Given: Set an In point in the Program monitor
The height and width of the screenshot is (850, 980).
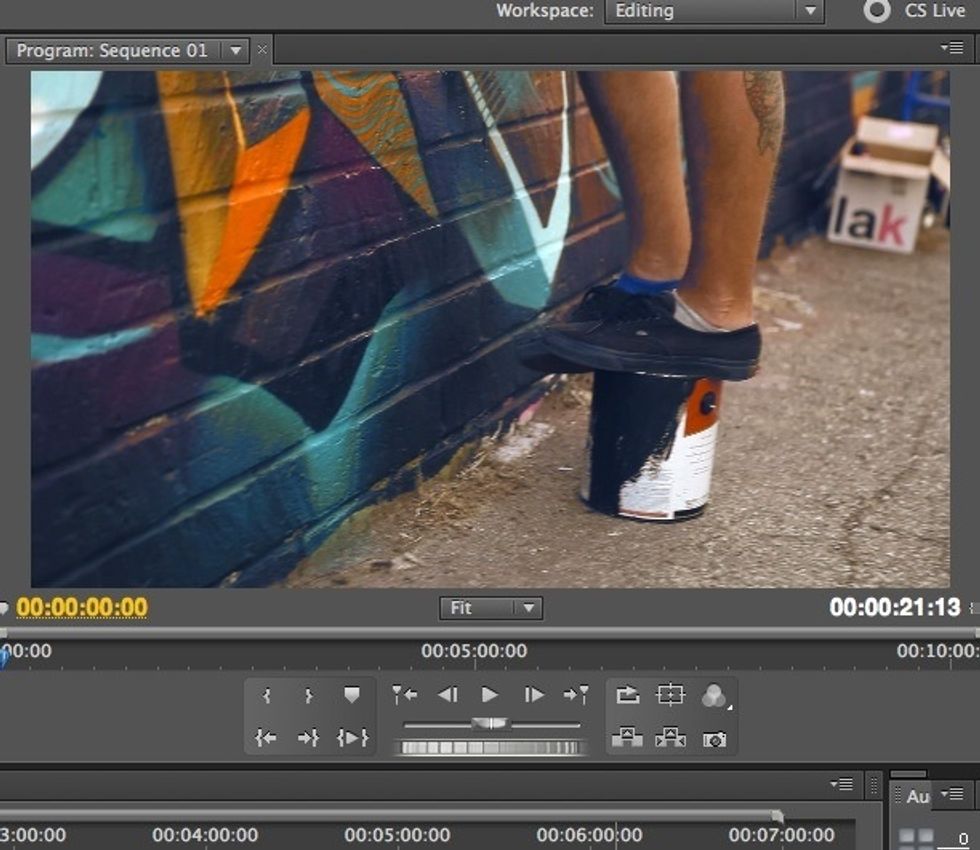Looking at the screenshot, I should tap(266, 693).
